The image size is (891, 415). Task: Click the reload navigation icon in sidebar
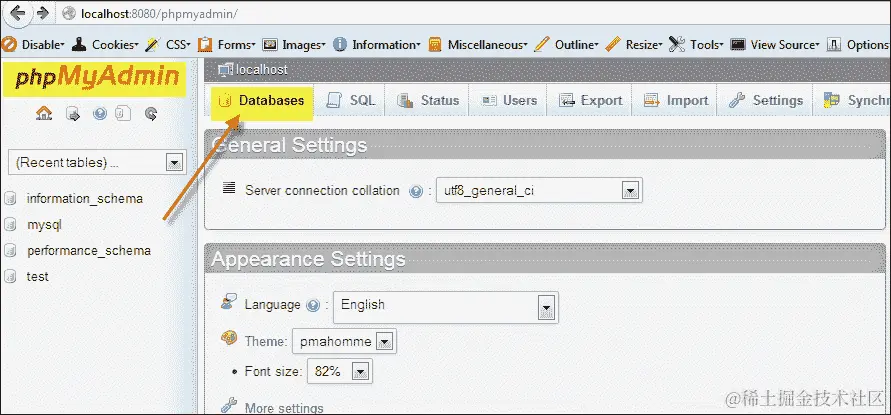(151, 114)
